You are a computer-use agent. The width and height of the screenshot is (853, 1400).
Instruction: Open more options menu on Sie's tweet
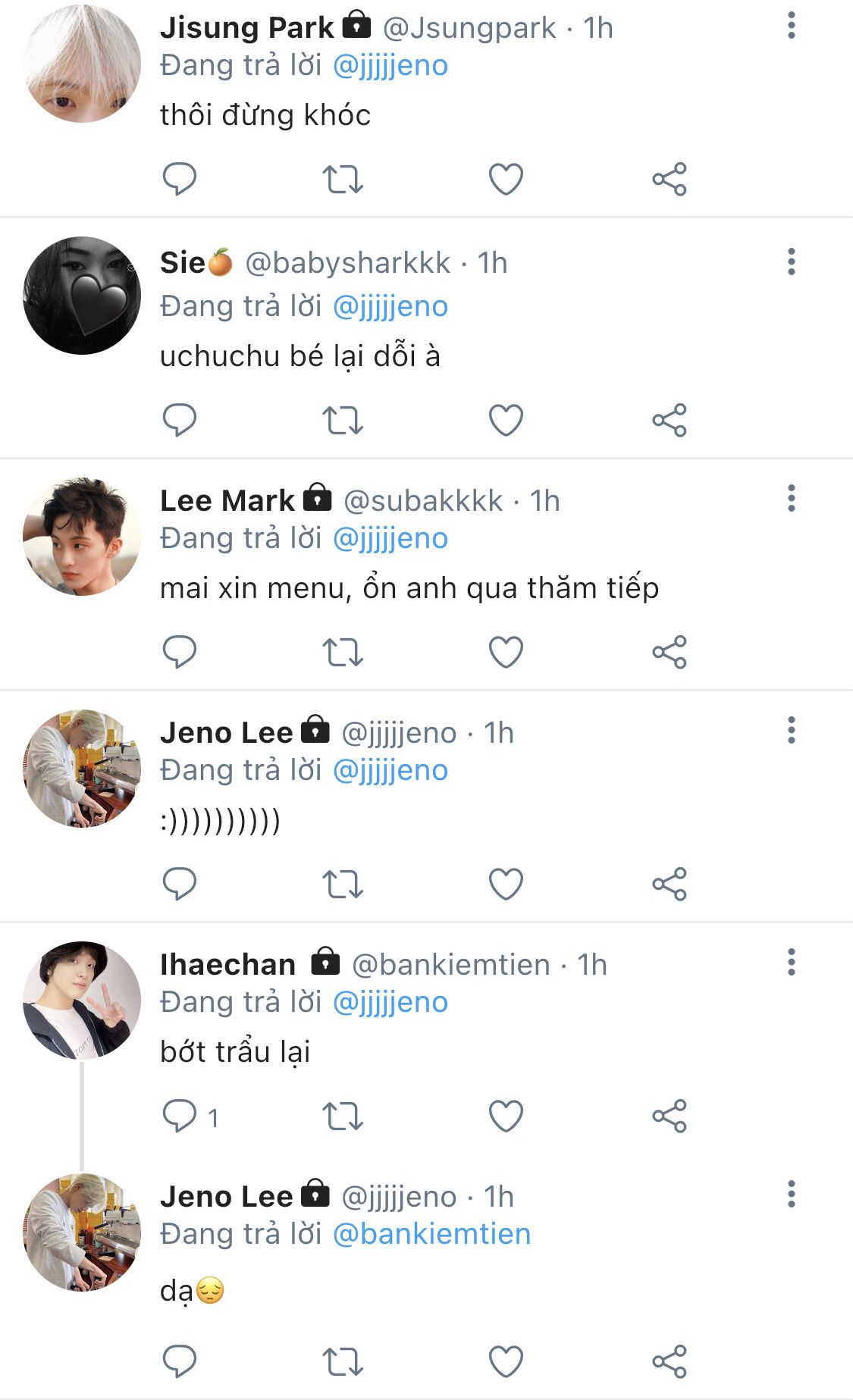point(792,262)
